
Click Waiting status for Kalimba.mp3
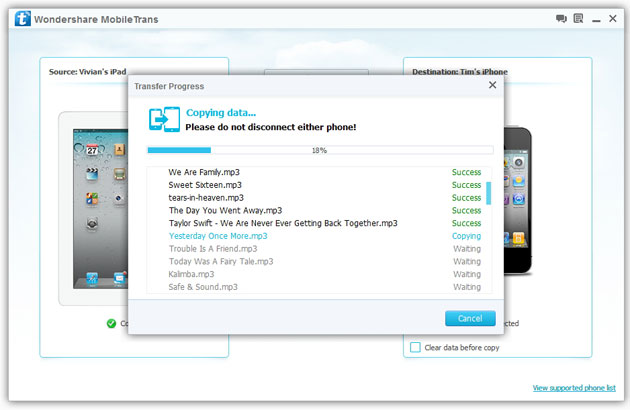click(x=467, y=274)
